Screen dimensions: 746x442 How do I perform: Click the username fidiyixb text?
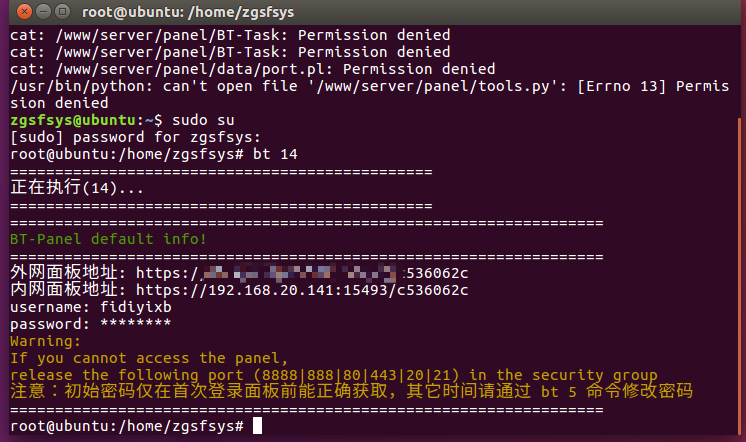[136, 307]
